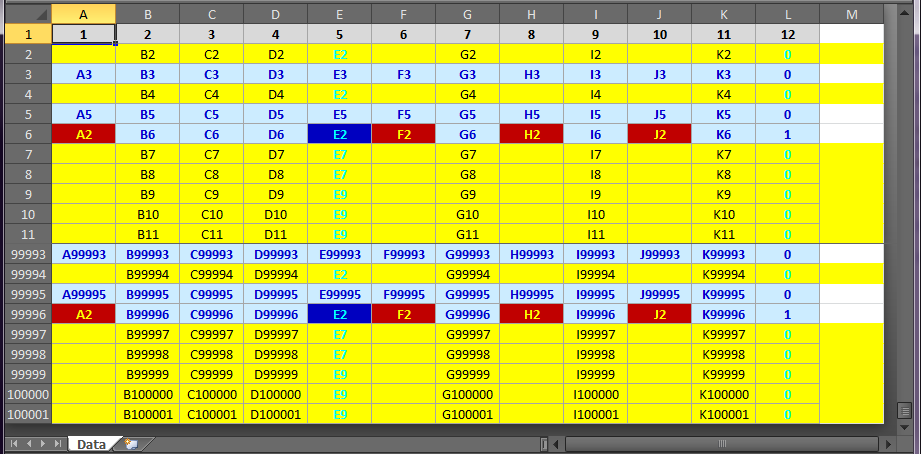Click cell containing 1 in row 1
921x454 pixels.
coord(83,34)
